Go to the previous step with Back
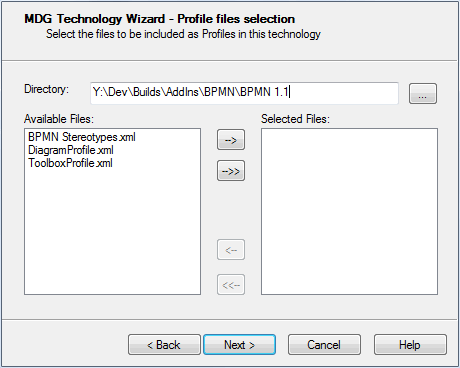The width and height of the screenshot is (460, 368). click(164, 345)
